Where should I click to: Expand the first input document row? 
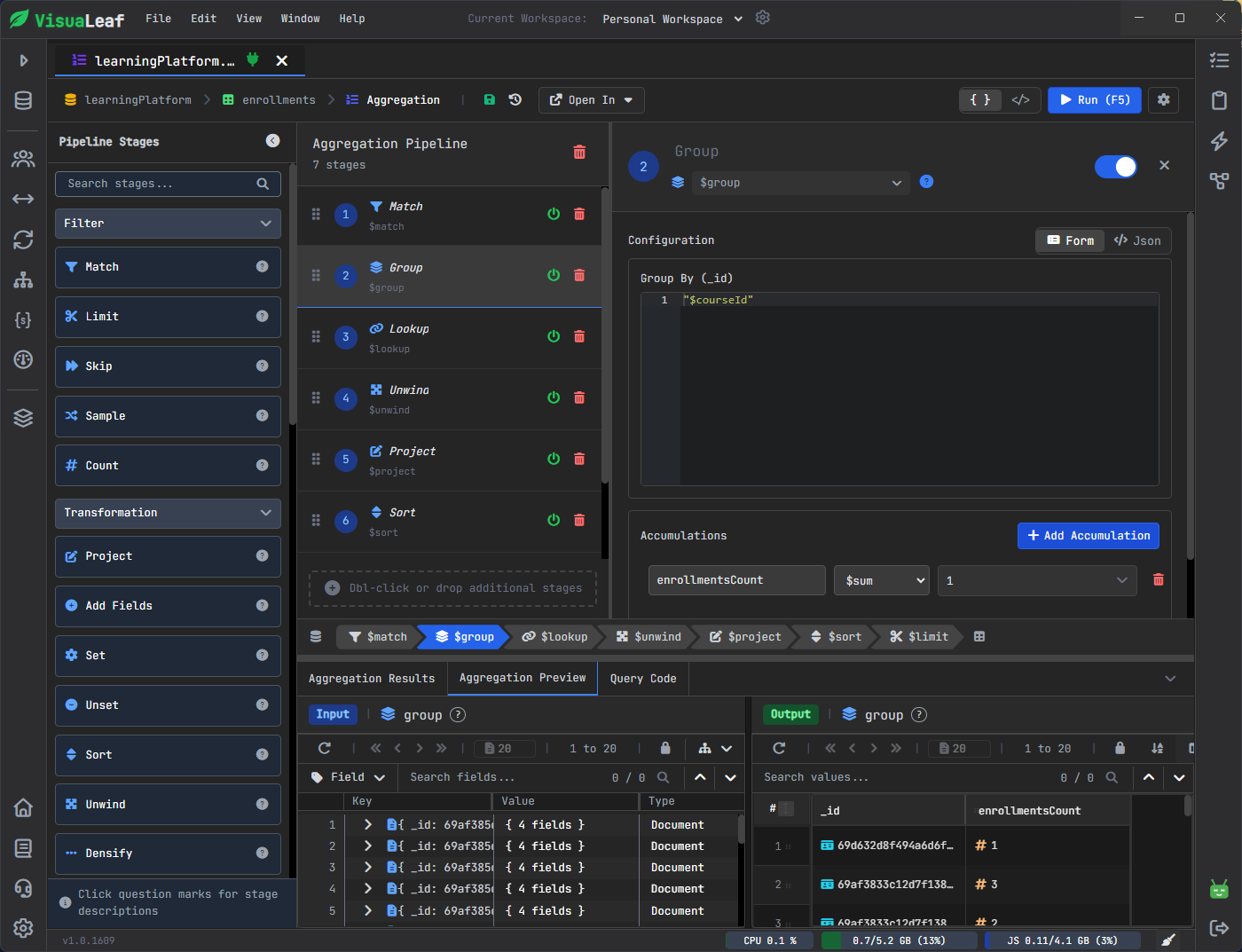click(367, 824)
